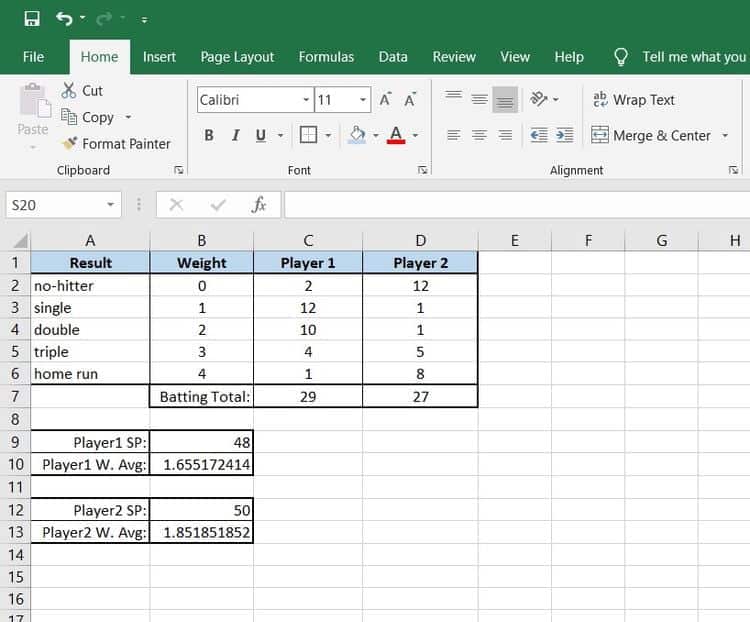
Task: Open the Font Color palette arrow
Action: pyautogui.click(x=415, y=136)
